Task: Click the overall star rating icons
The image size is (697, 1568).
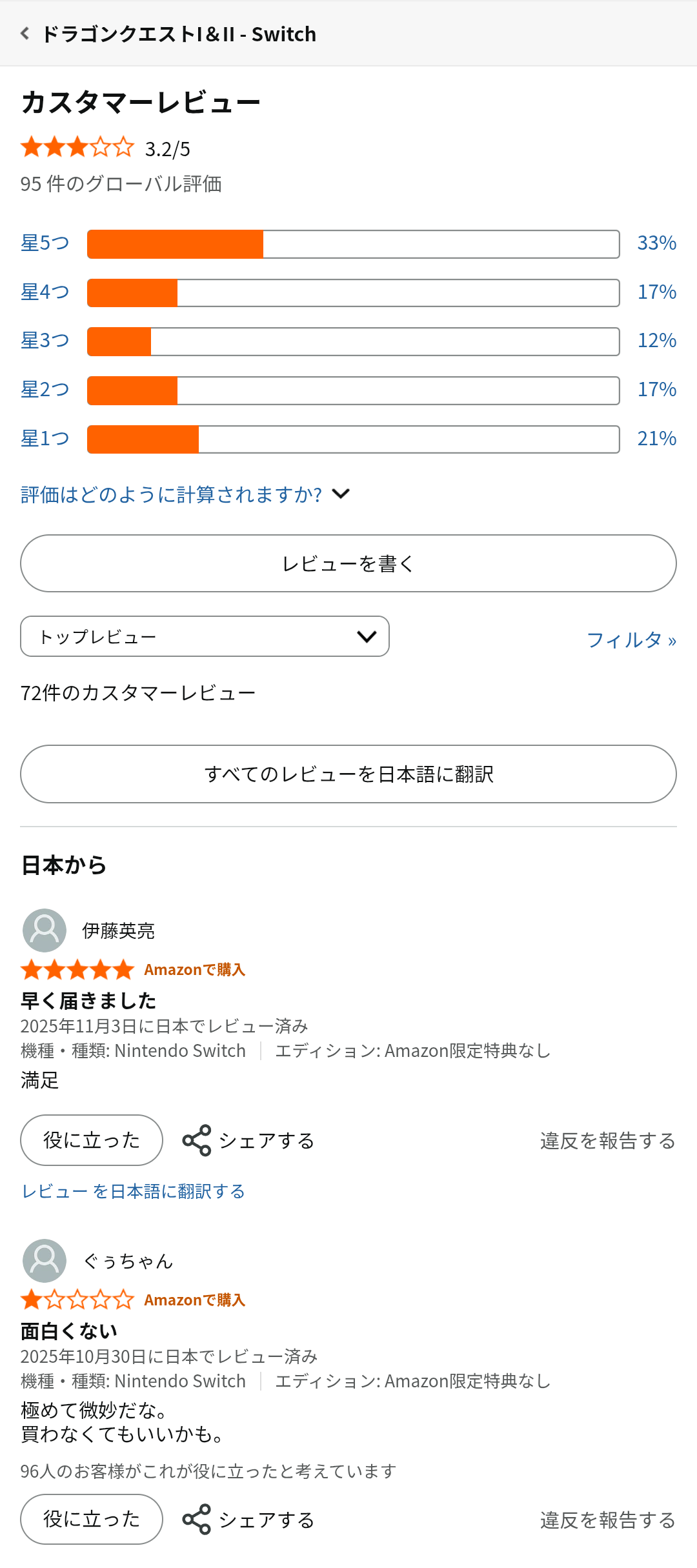Action: coord(77,148)
